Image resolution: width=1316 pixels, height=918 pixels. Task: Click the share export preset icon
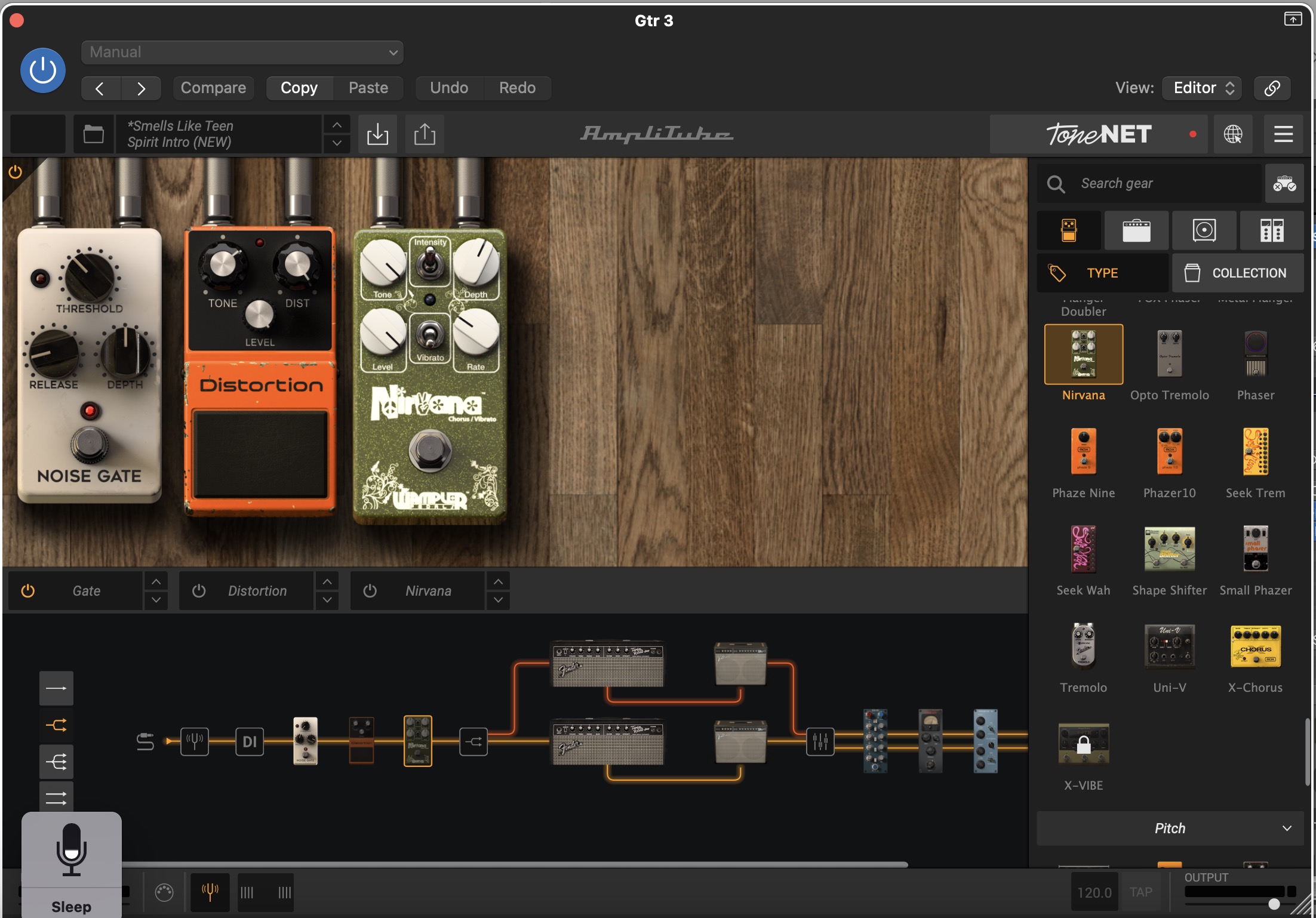[x=425, y=134]
